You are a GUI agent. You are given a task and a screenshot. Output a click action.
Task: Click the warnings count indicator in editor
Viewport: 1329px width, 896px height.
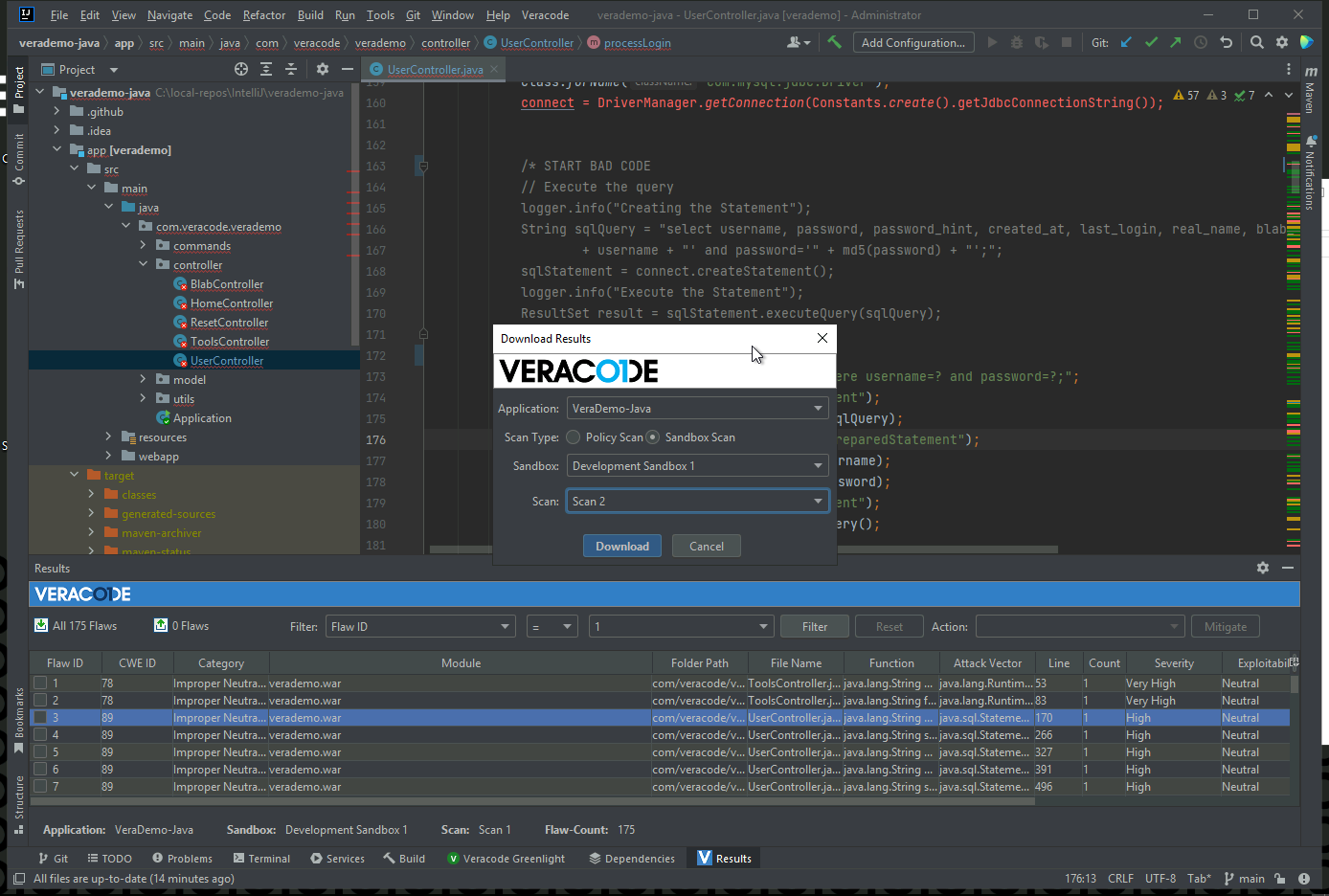[x=1186, y=95]
